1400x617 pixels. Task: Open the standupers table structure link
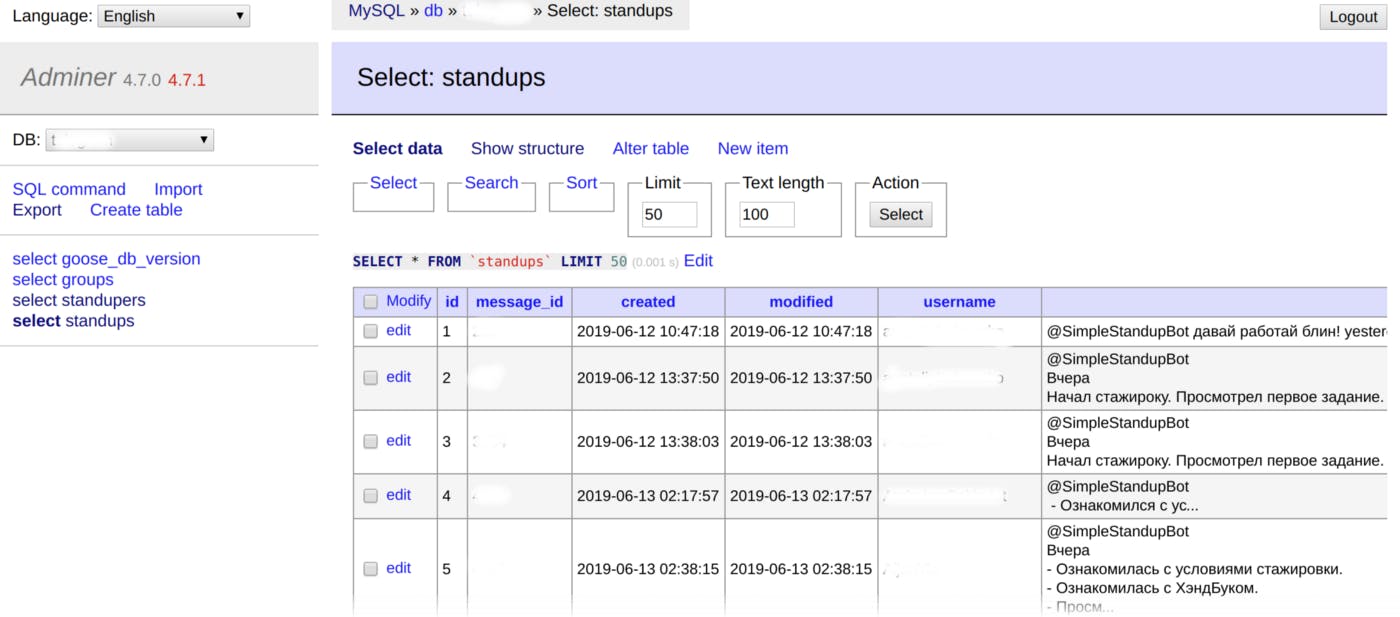[x=104, y=300]
